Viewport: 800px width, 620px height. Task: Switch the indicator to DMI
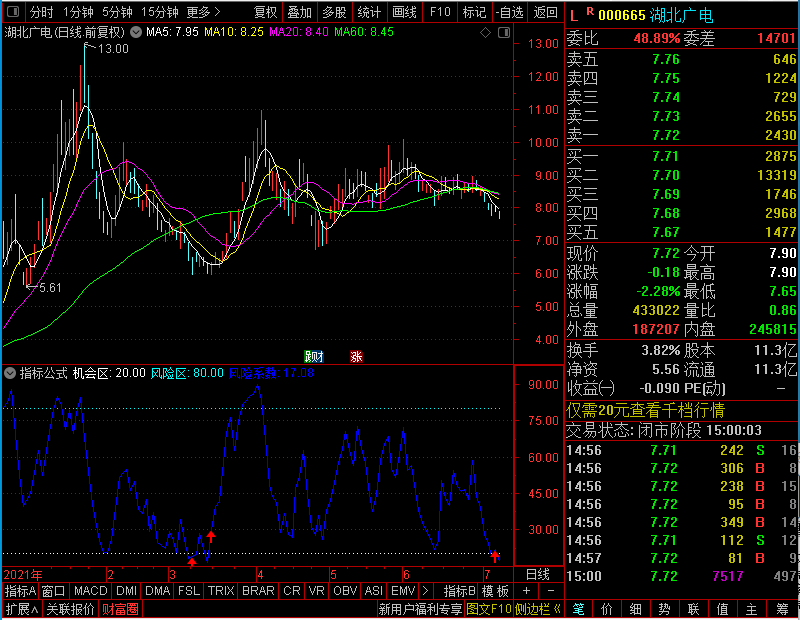[126, 591]
